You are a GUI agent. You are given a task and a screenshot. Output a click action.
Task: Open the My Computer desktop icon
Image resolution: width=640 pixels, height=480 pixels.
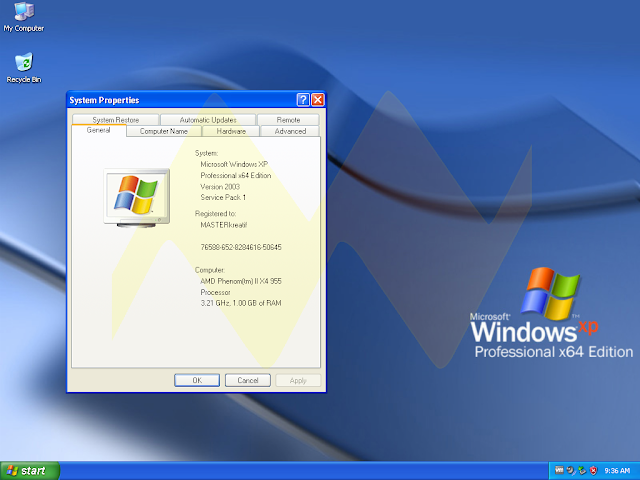point(24,17)
